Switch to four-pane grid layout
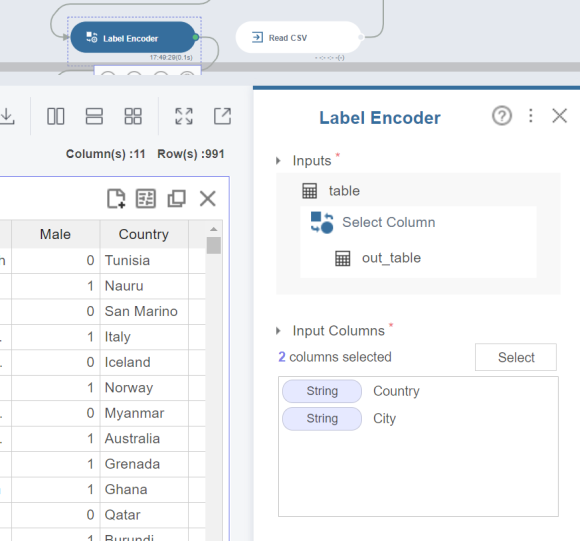Screen dimensions: 580x541 pos(133,116)
